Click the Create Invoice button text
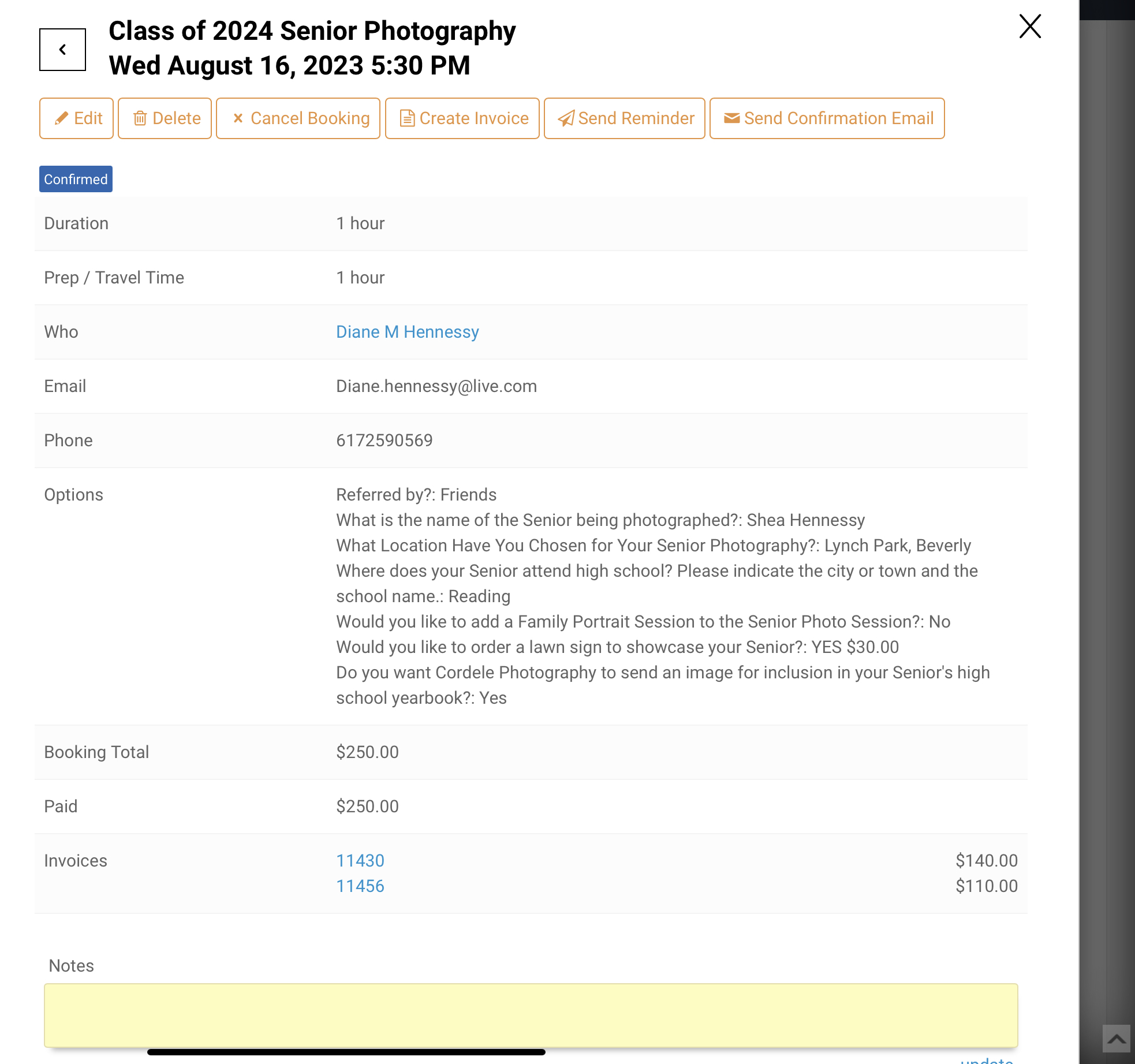This screenshot has width=1135, height=1064. [x=474, y=118]
